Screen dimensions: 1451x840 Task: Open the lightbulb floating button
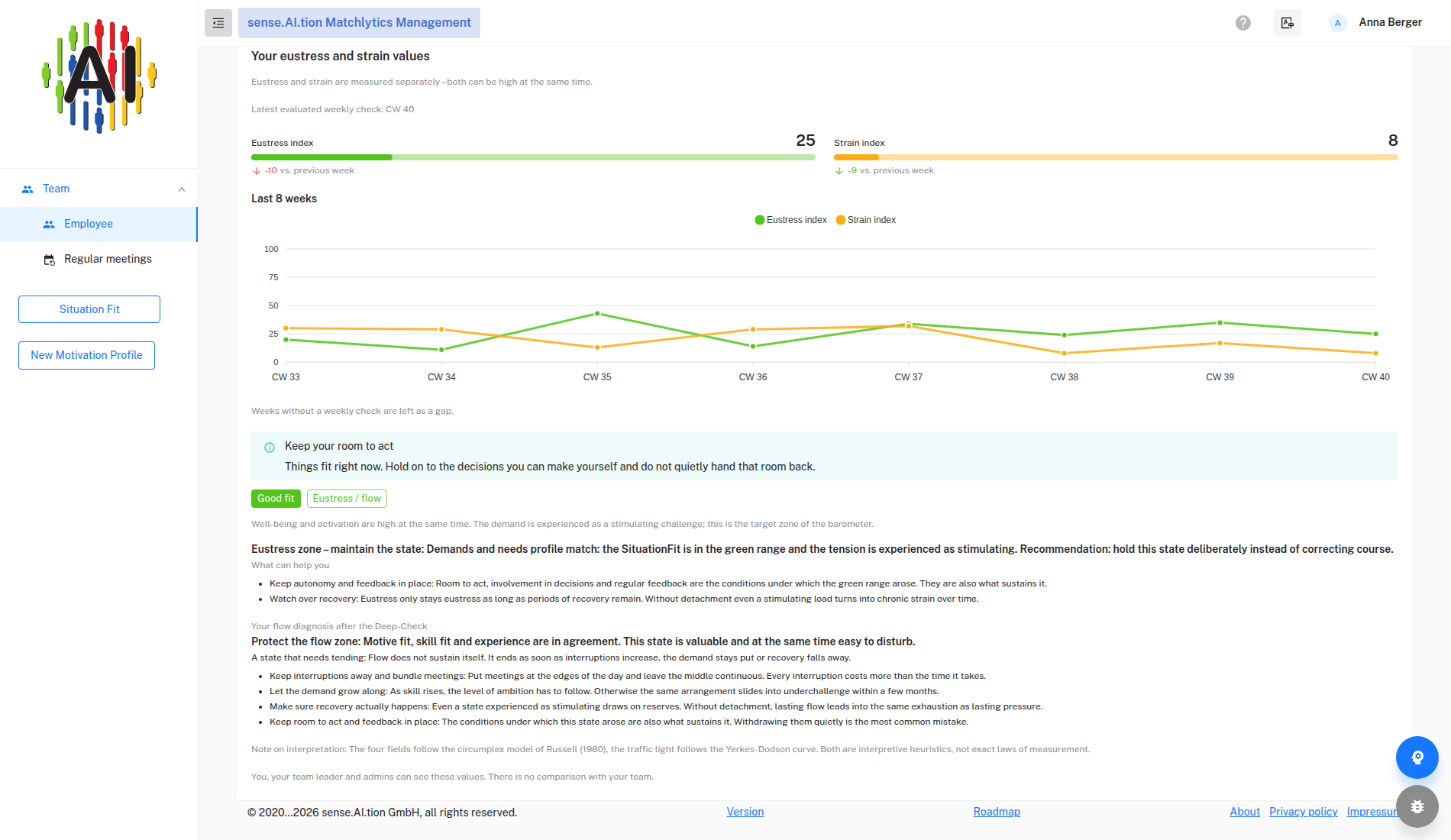point(1417,758)
